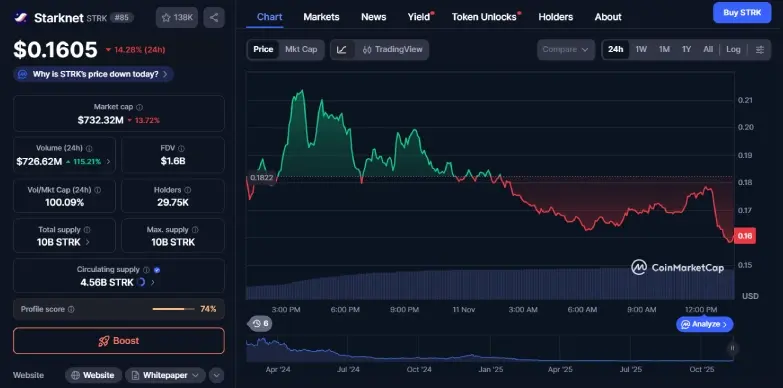Open the About tab
The width and height of the screenshot is (783, 388).
coord(608,17)
